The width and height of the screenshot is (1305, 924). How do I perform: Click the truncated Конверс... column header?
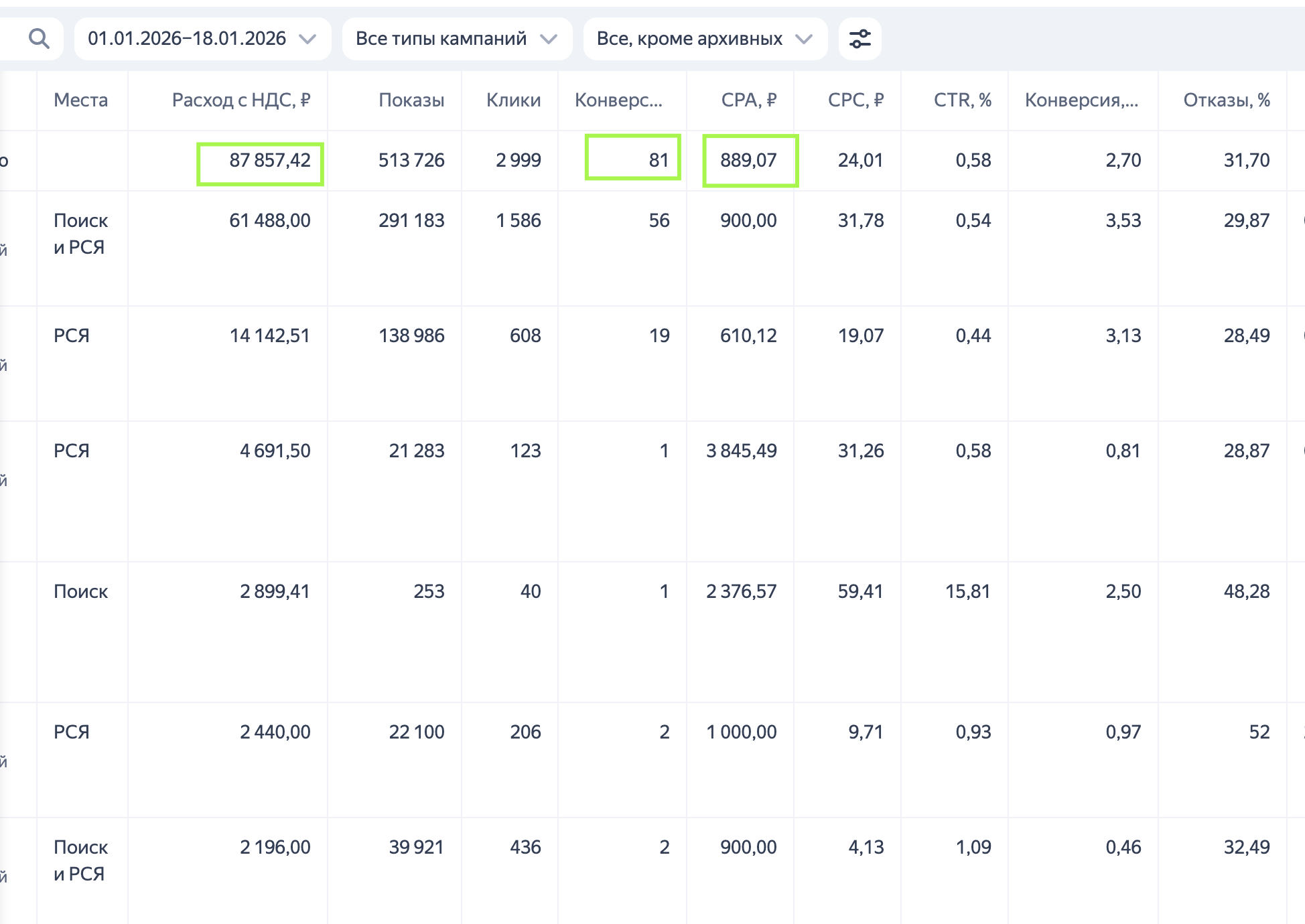pos(618,100)
